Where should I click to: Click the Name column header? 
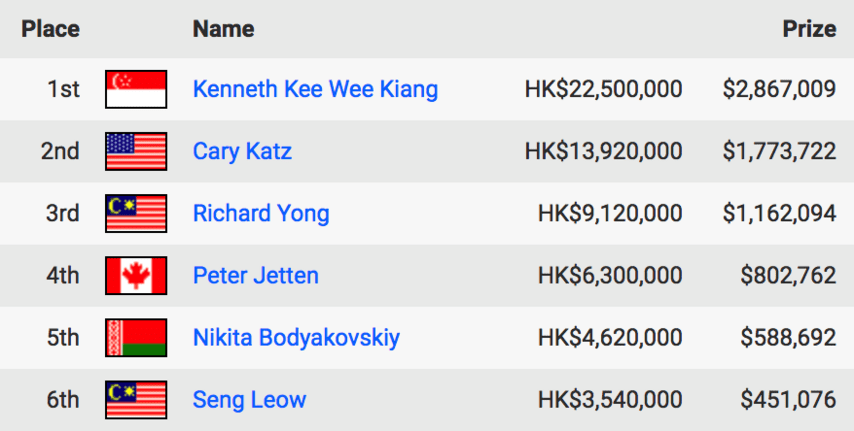(223, 29)
